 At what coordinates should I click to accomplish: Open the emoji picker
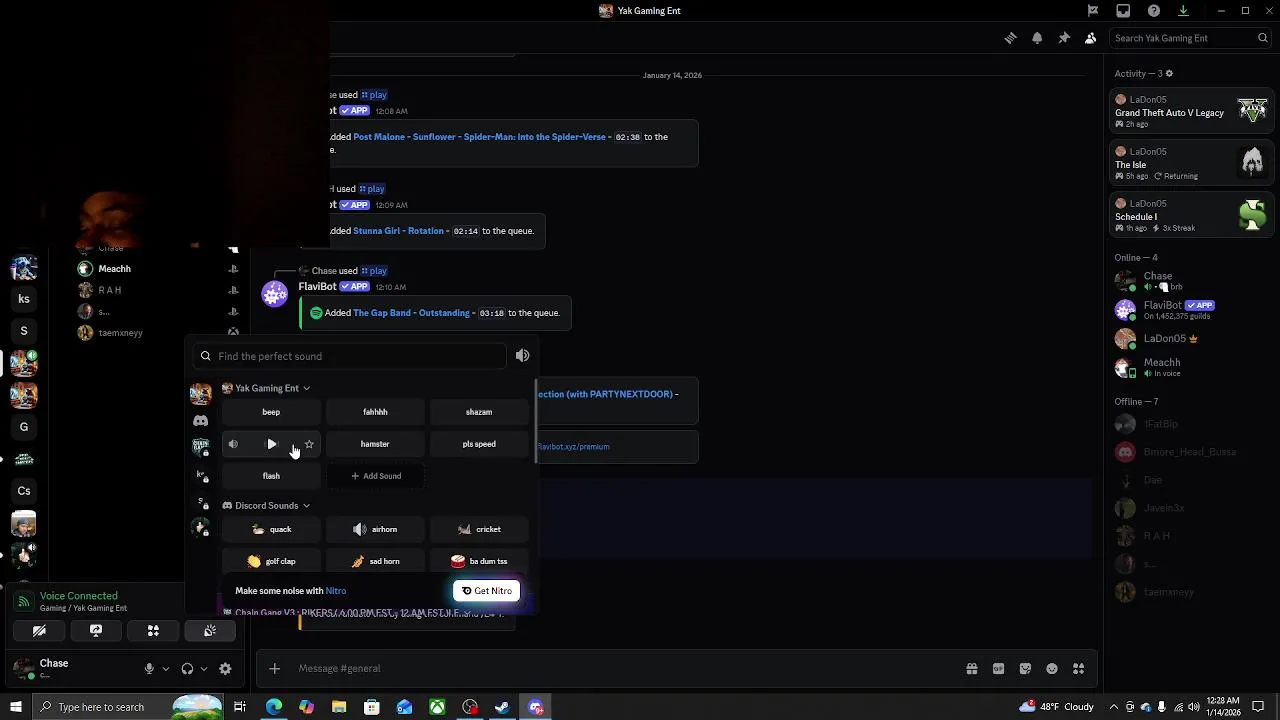click(1052, 669)
